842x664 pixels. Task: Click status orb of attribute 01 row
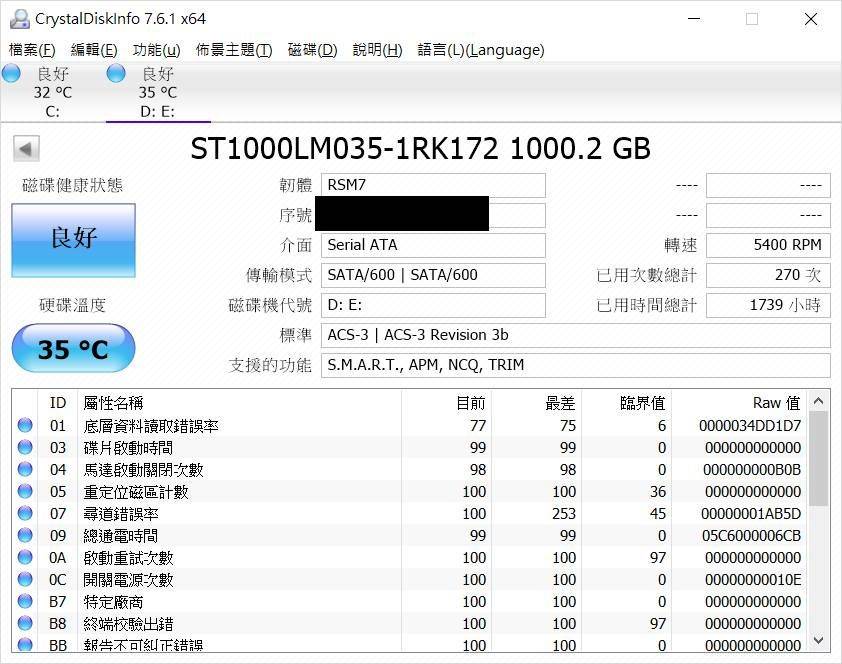25,425
